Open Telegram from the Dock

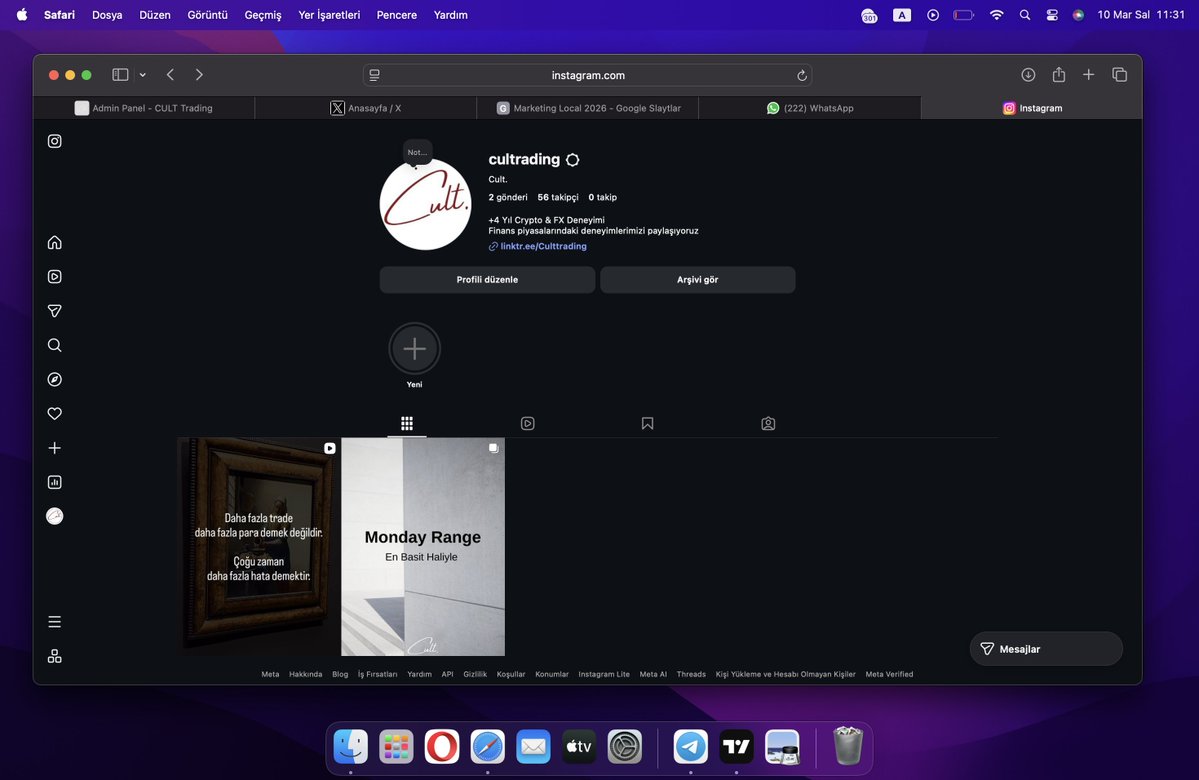(x=690, y=747)
